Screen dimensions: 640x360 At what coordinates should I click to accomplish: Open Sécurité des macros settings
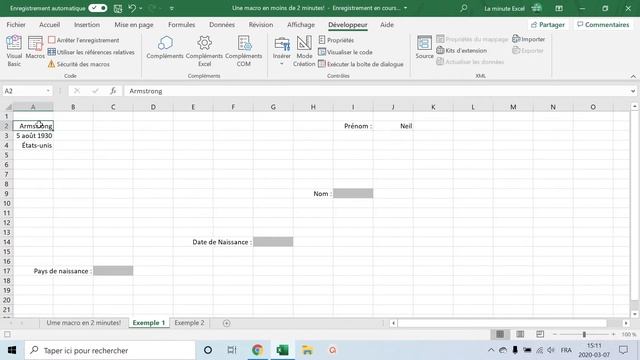(79, 64)
